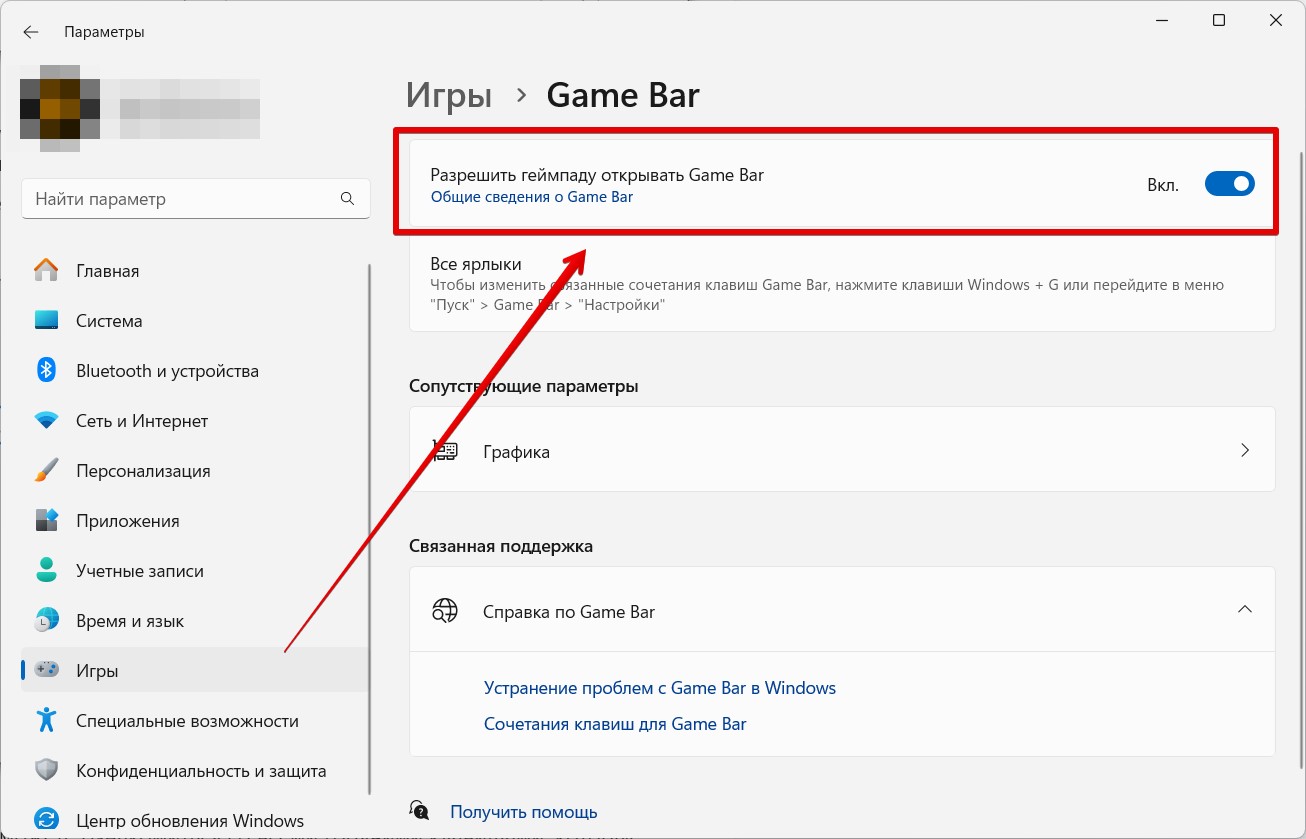
Task: Open Приложения settings section
Action: click(x=195, y=521)
